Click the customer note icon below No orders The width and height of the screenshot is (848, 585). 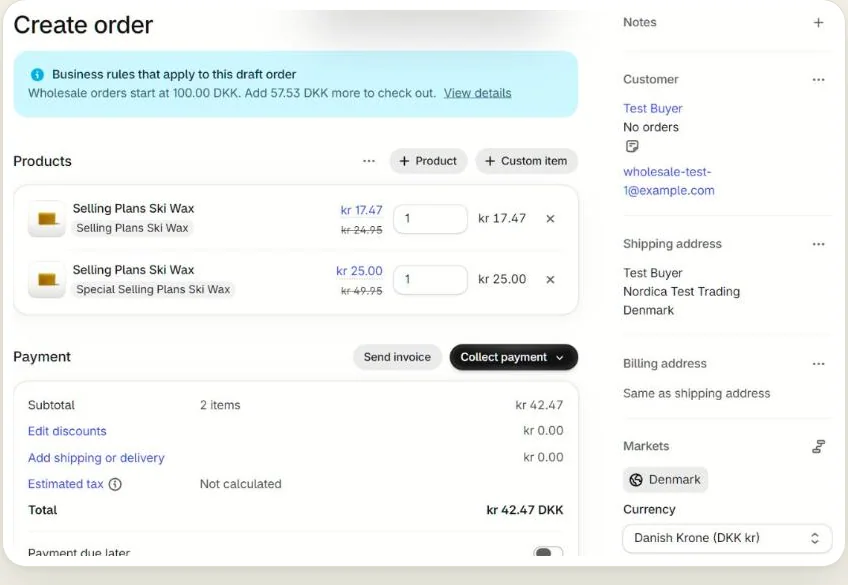(632, 146)
